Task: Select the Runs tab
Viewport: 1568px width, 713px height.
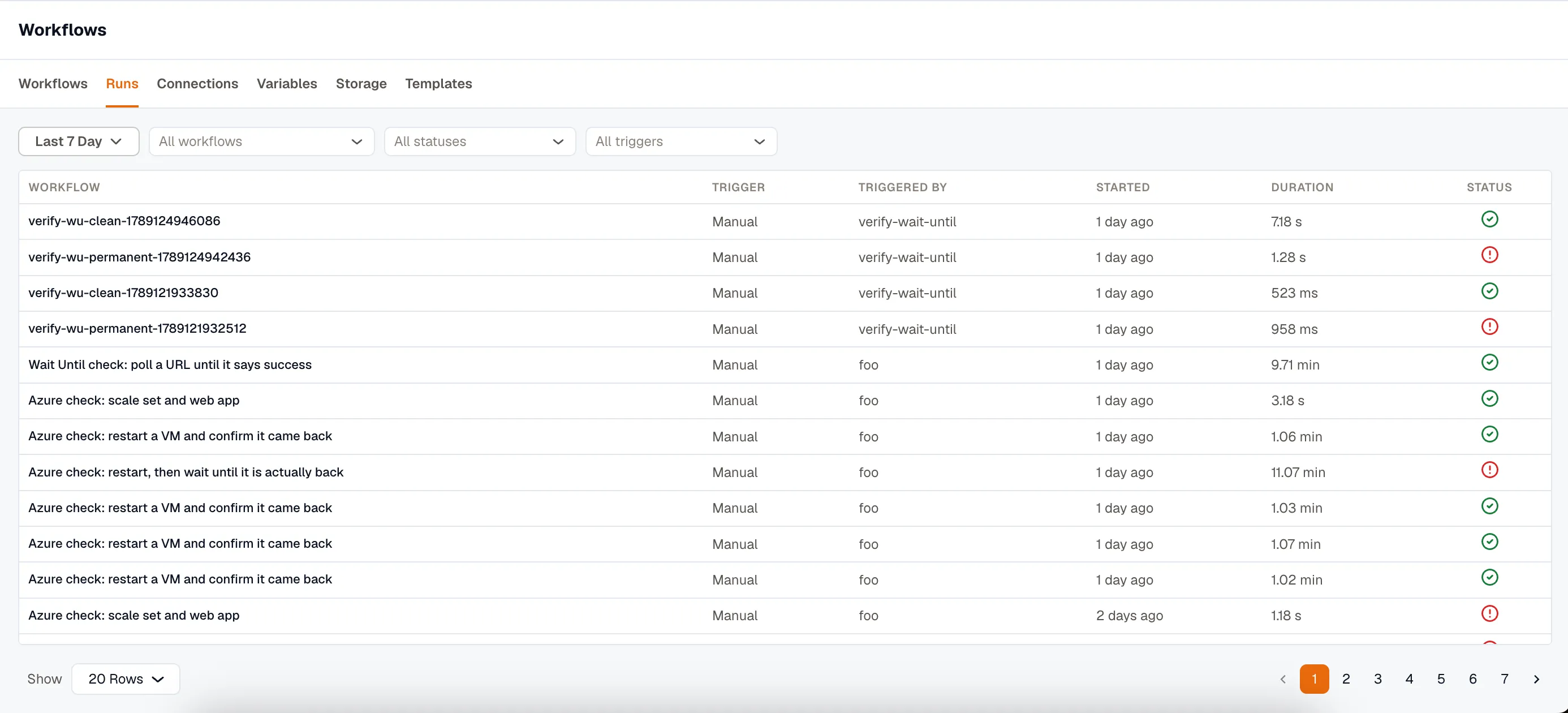Action: pos(122,83)
